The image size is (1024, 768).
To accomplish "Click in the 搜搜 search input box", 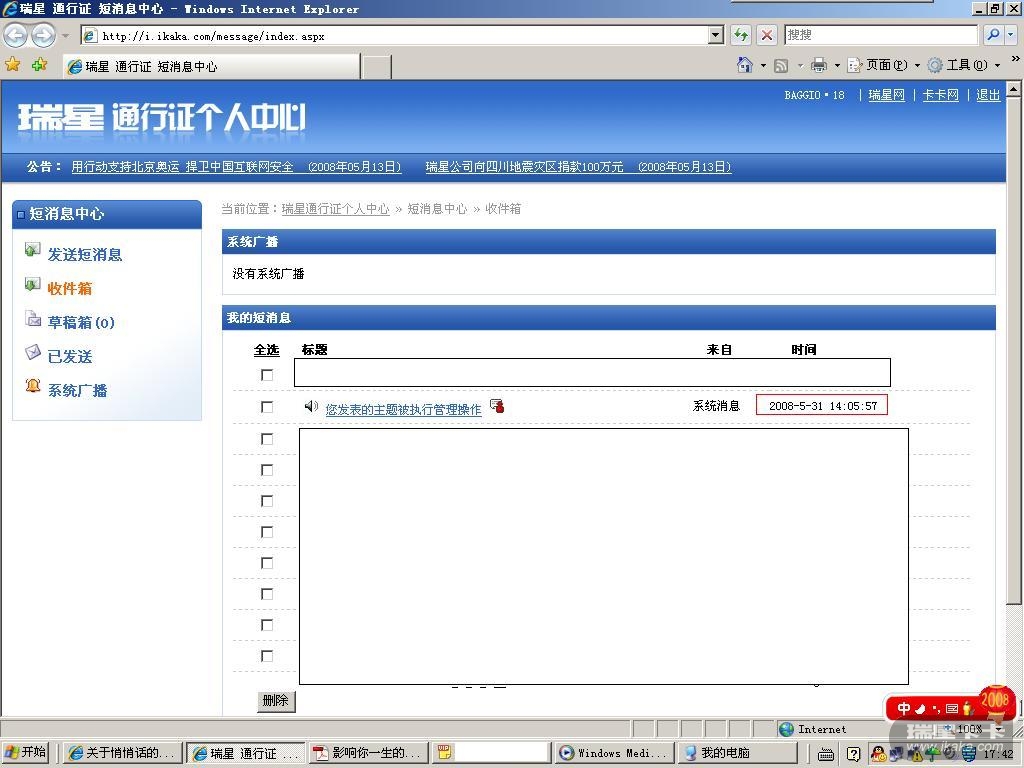I will (880, 35).
